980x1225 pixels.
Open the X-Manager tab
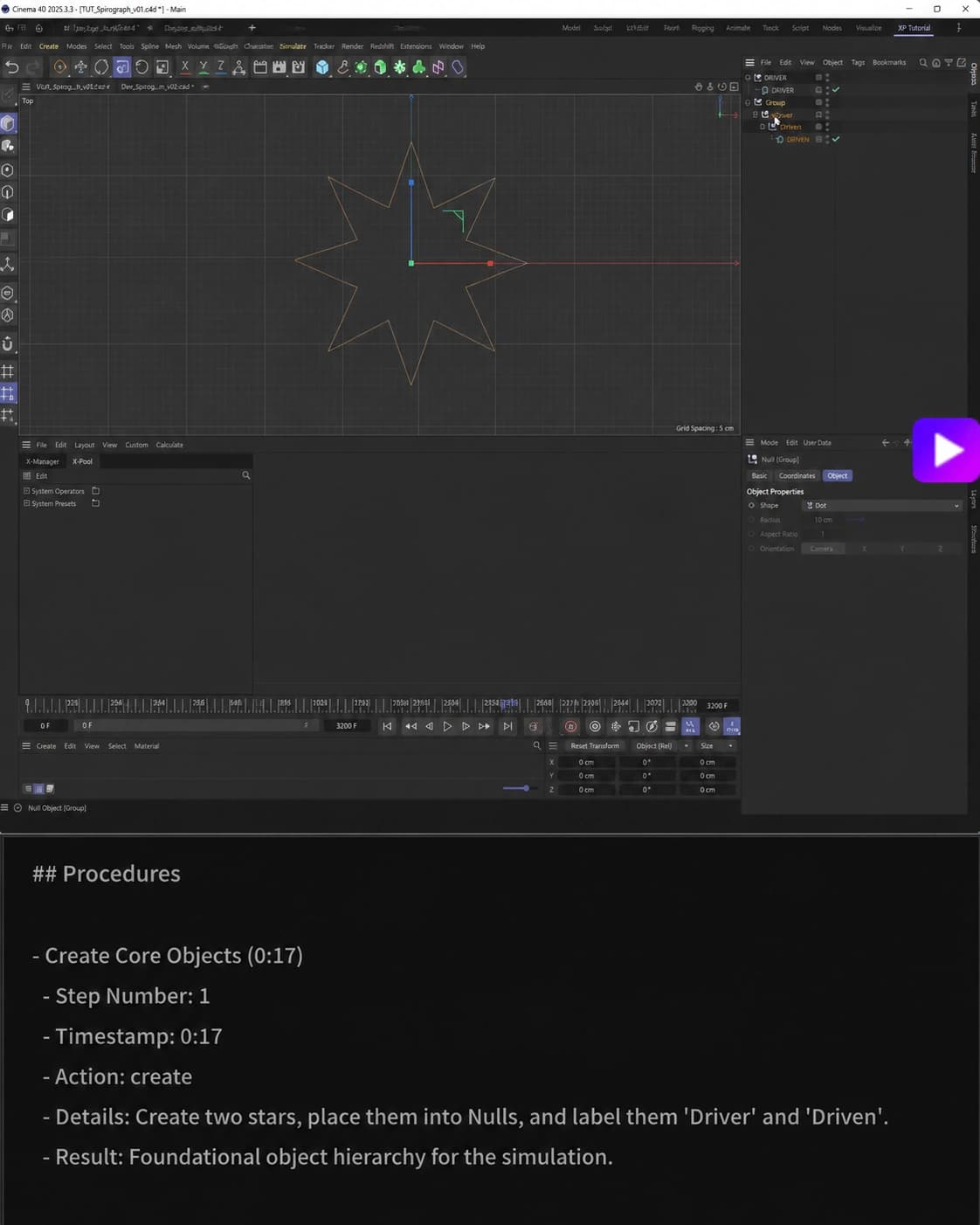(x=43, y=461)
